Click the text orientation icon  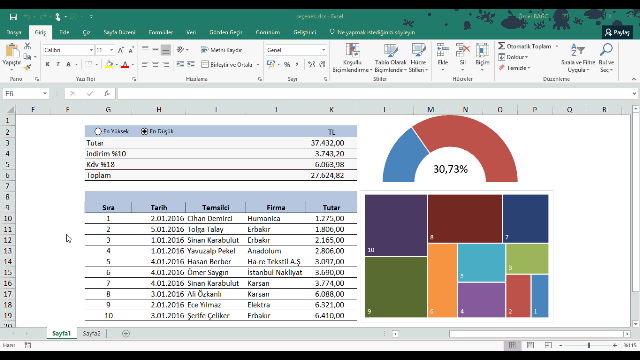tap(180, 50)
